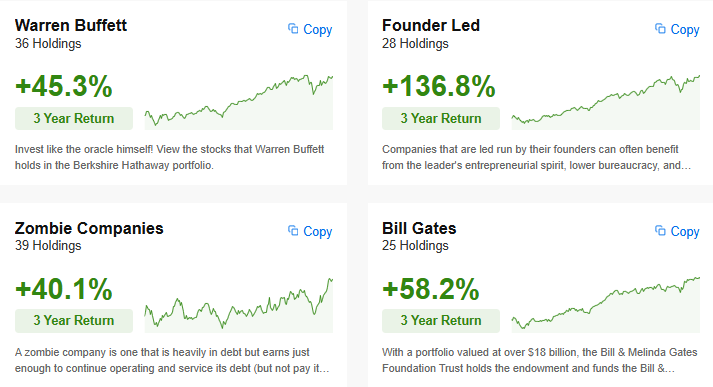
Task: Click the Warren Buffett performance sparkline chart
Action: (239, 102)
